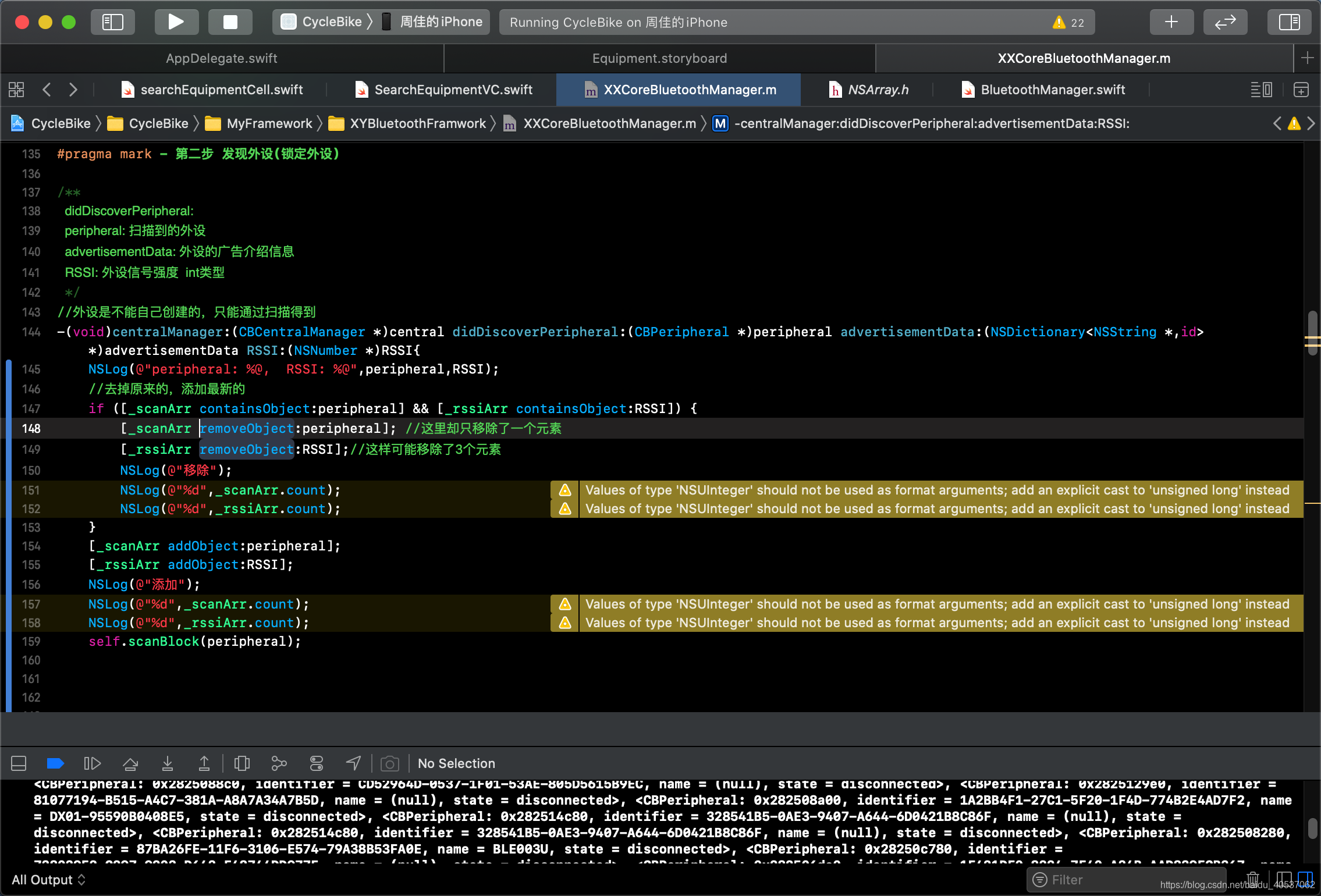Viewport: 1321px width, 896px height.
Task: Open the CycleBike folder breadcrumb
Action: click(148, 123)
